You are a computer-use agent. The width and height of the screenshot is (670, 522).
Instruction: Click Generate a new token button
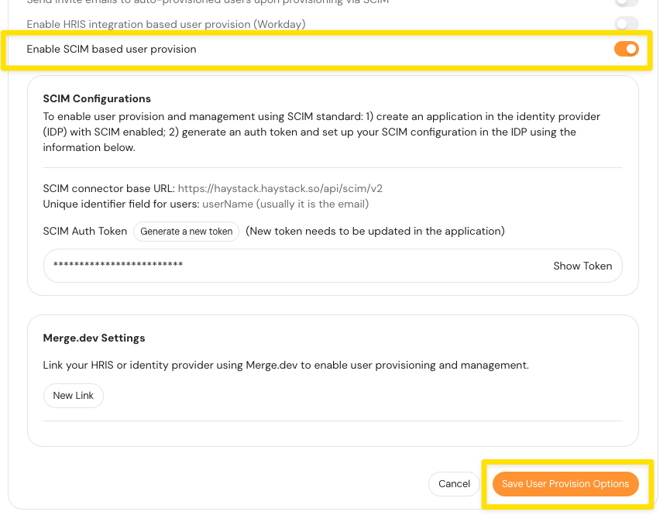coord(186,231)
